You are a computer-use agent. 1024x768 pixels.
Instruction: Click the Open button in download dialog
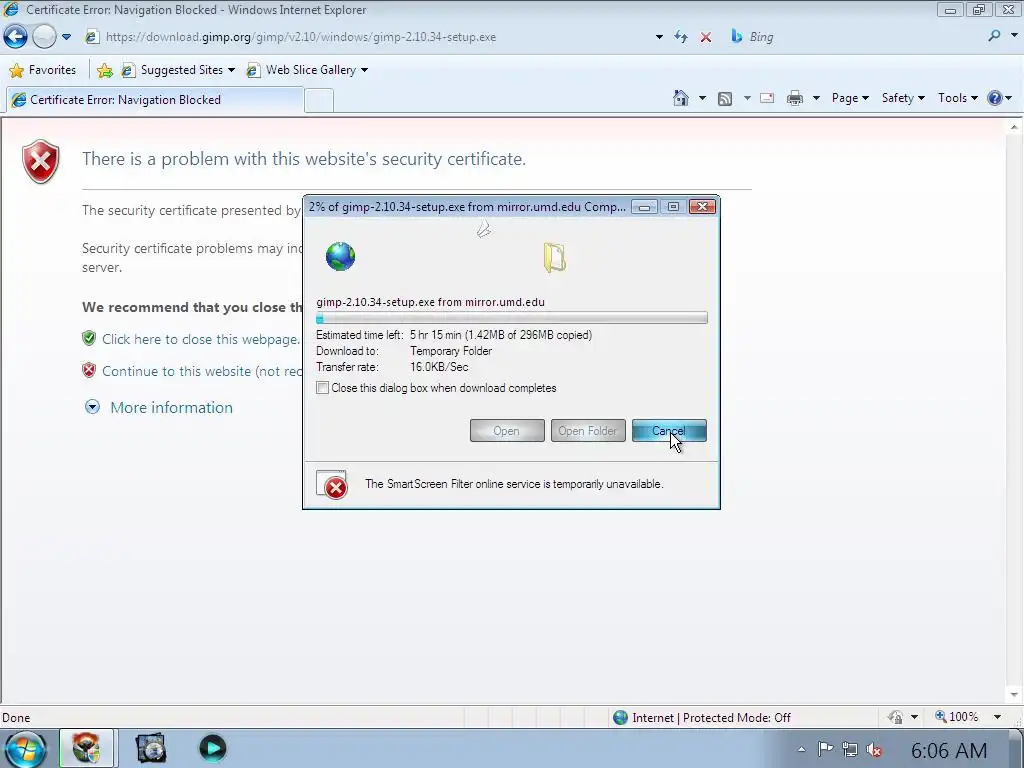tap(507, 431)
